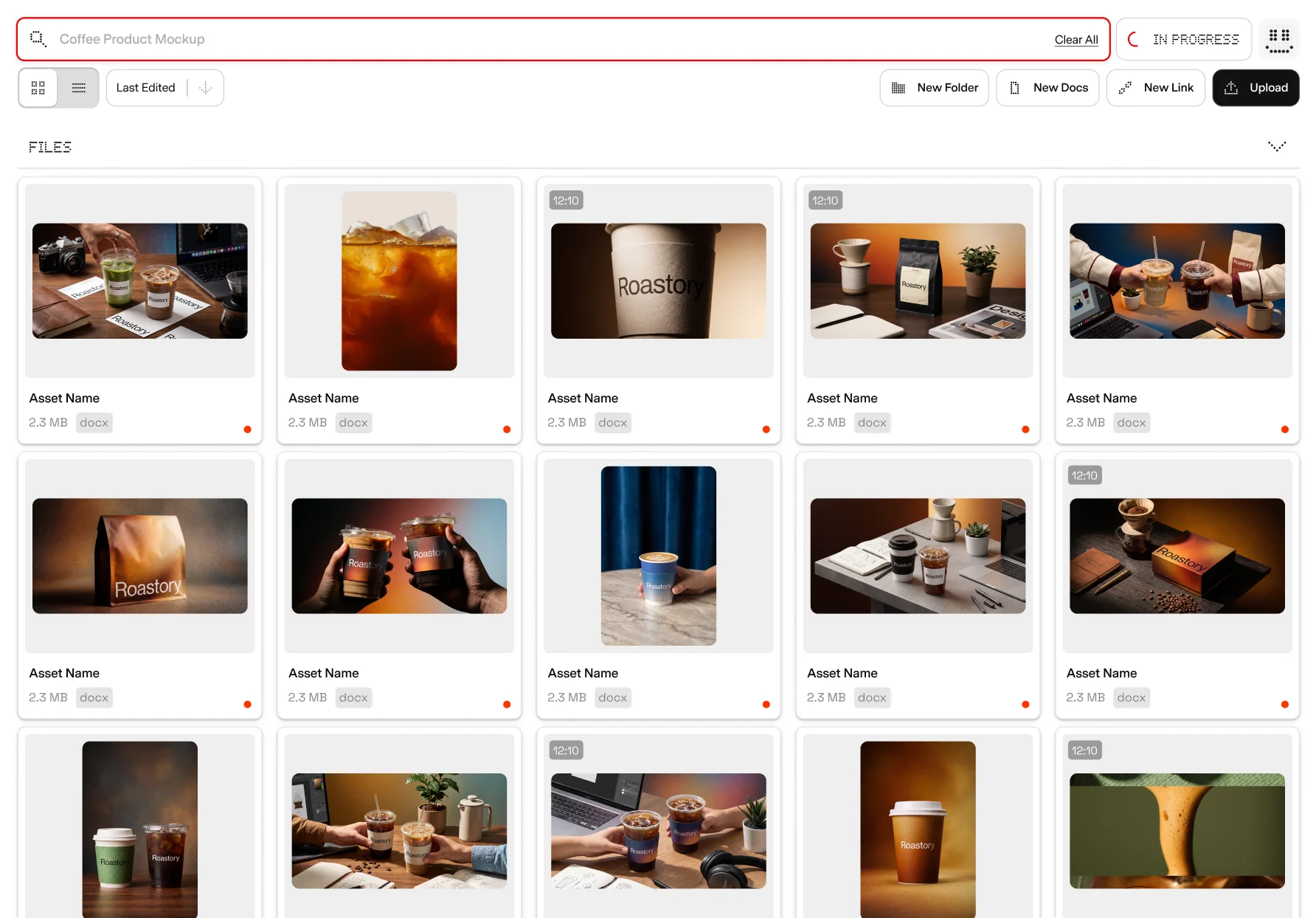
Task: Focus the Coffee Product Mockup search field
Action: pos(563,39)
